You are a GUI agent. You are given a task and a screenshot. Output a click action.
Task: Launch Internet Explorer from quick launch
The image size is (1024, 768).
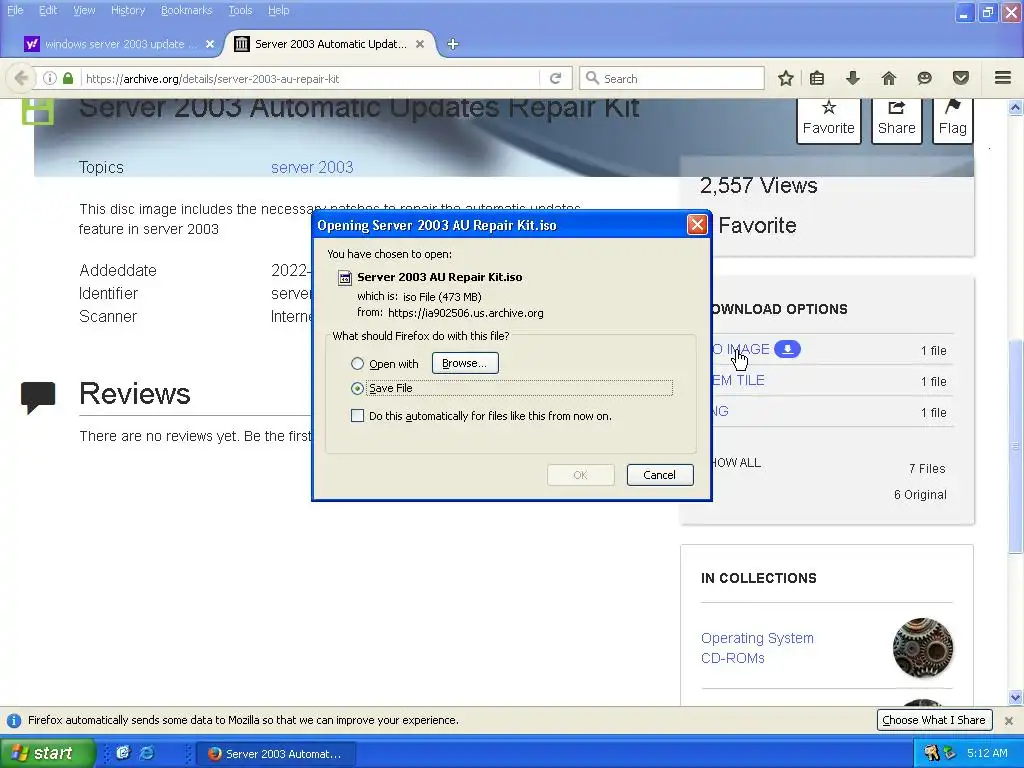click(x=148, y=753)
